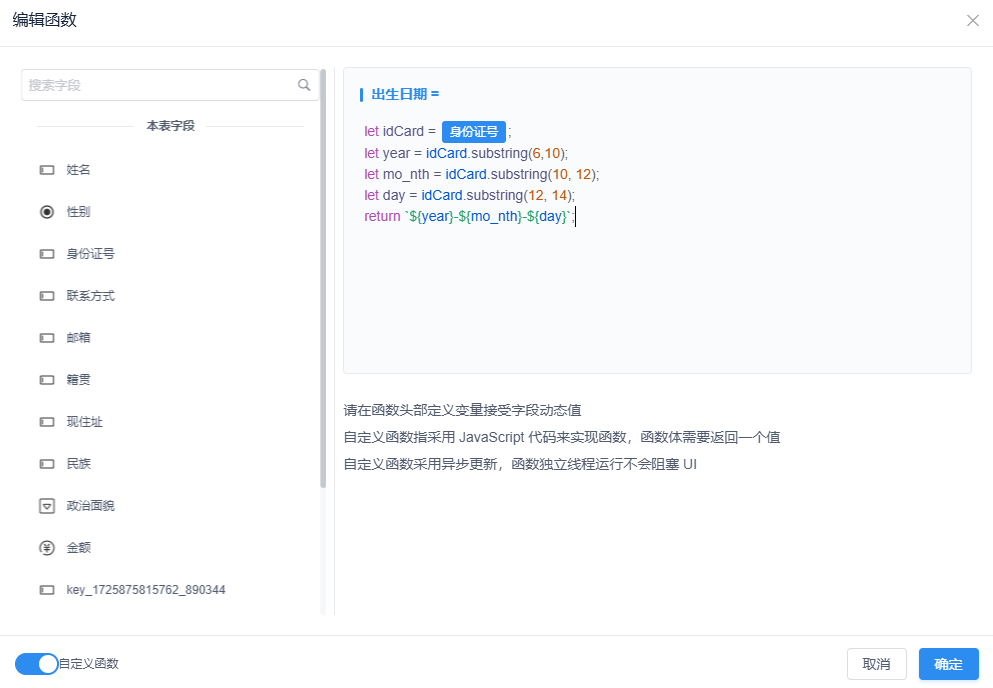This screenshot has height=688, width=993.
Task: Click the dropdown icon beside 政治面貌
Action: tap(46, 506)
